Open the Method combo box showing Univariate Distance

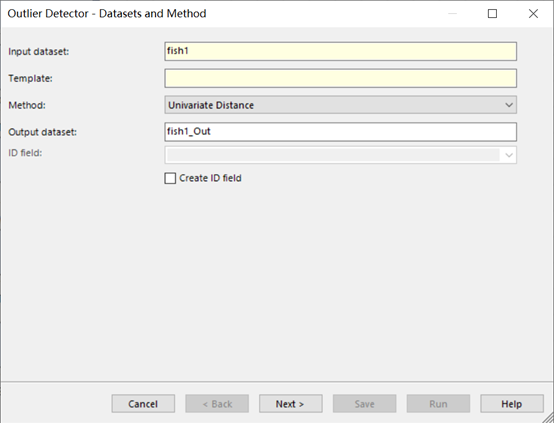pyautogui.click(x=340, y=105)
